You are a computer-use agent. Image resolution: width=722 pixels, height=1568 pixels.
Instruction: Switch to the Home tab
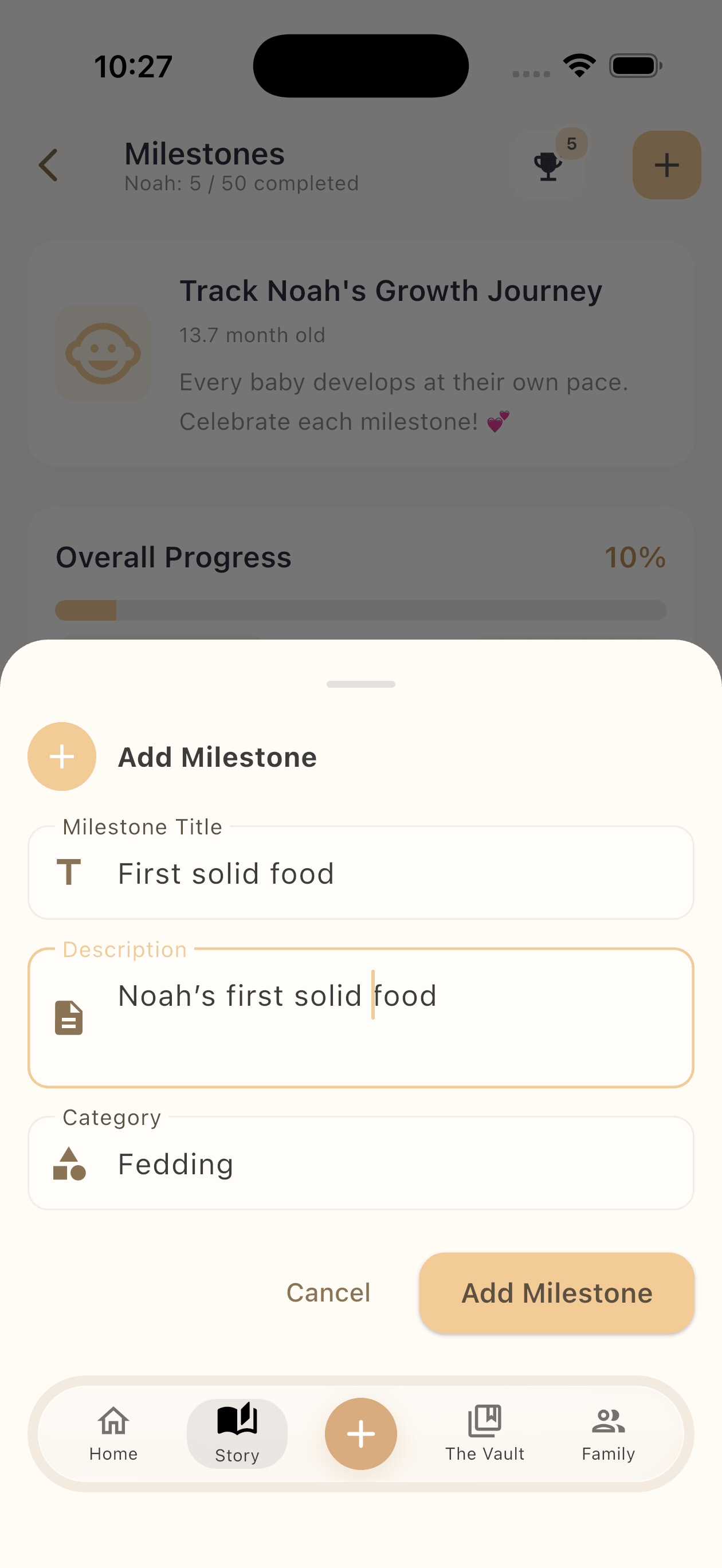click(113, 1433)
